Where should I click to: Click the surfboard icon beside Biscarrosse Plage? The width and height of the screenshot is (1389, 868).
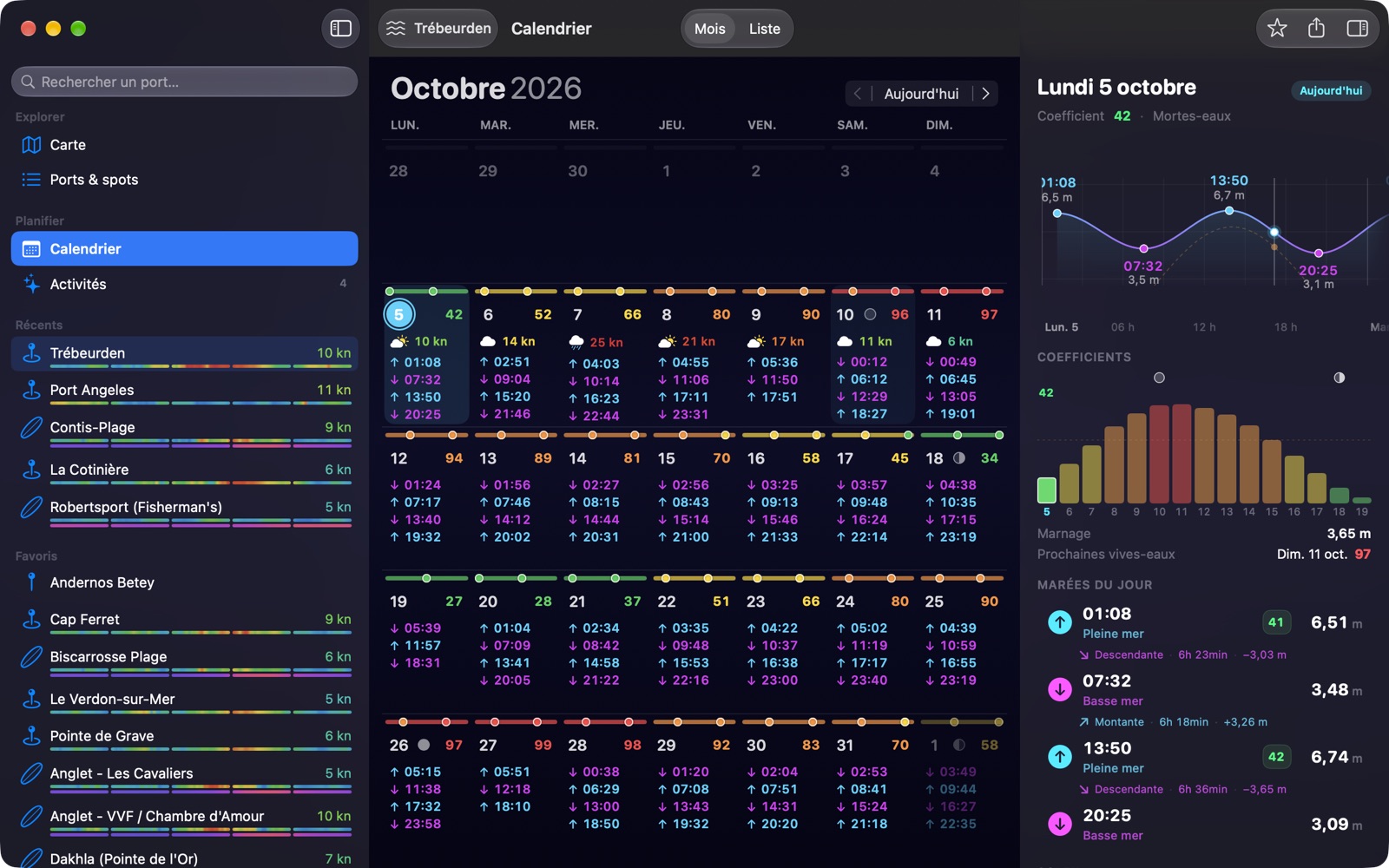click(x=31, y=657)
